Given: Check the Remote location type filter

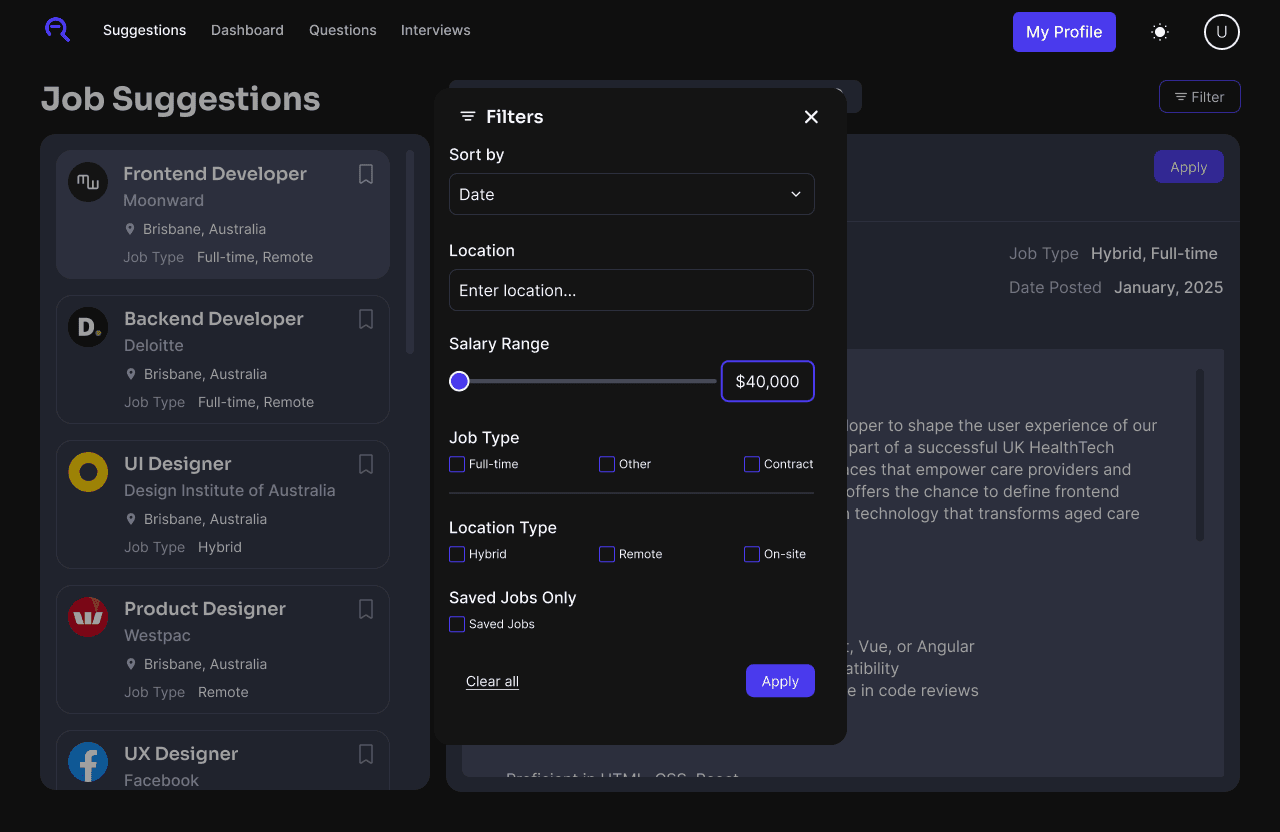Looking at the screenshot, I should coord(606,554).
